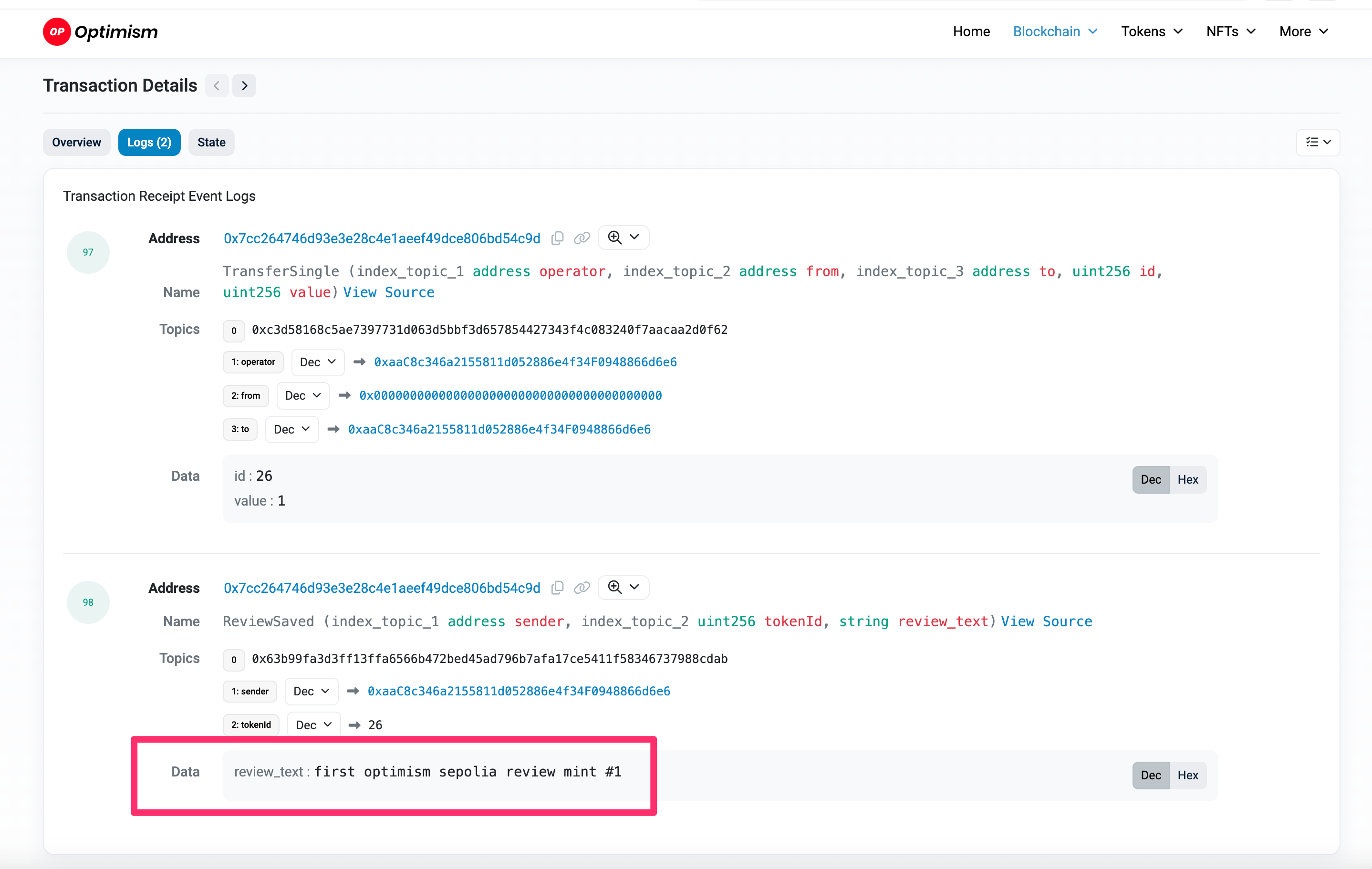The height and width of the screenshot is (869, 1372).
Task: View Source of ReviewSaved event
Action: pos(1047,621)
